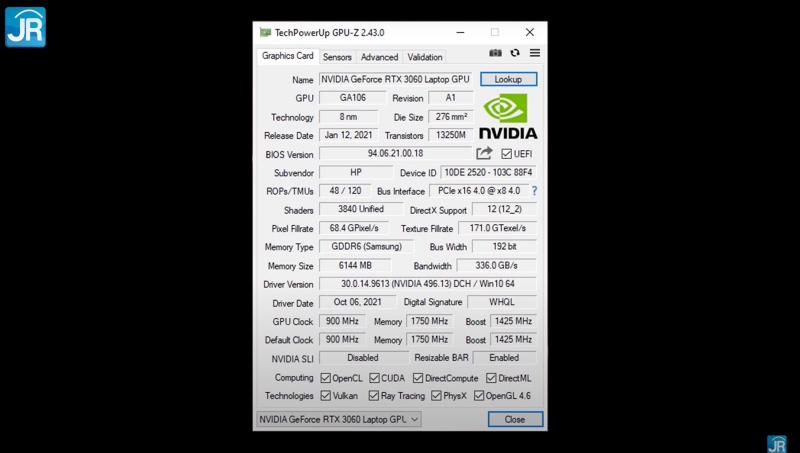
Task: Click the Driver Date value Oct 06, 2021
Action: (x=357, y=302)
